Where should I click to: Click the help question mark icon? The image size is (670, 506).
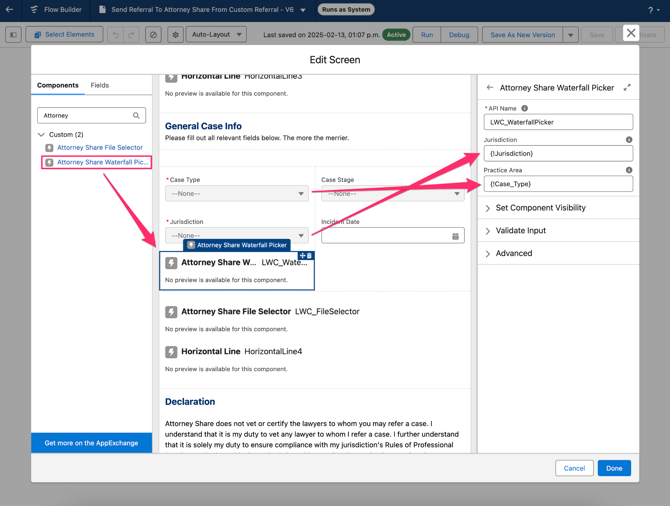[x=651, y=10]
